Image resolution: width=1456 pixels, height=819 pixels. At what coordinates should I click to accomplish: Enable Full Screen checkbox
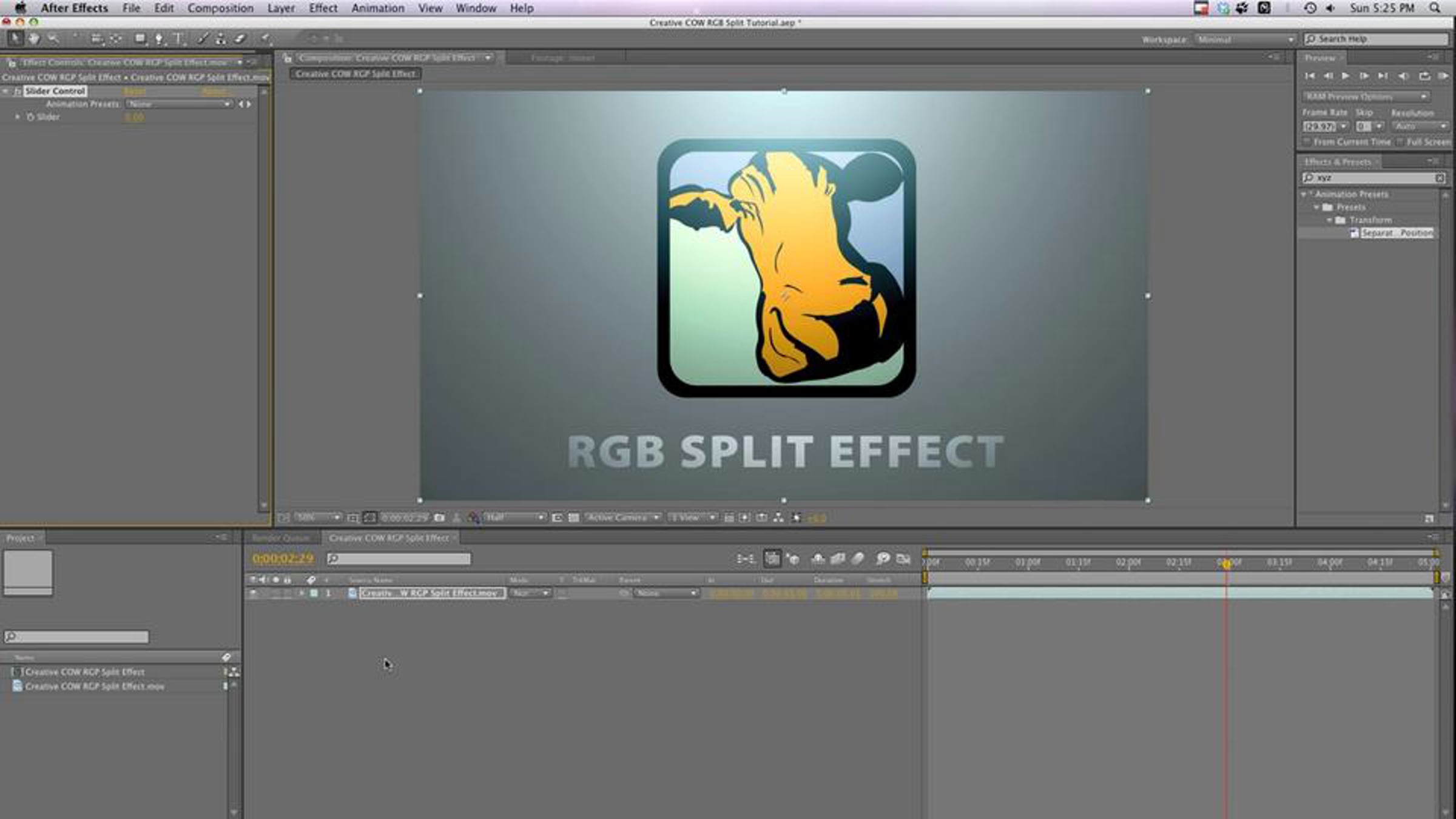click(1400, 142)
